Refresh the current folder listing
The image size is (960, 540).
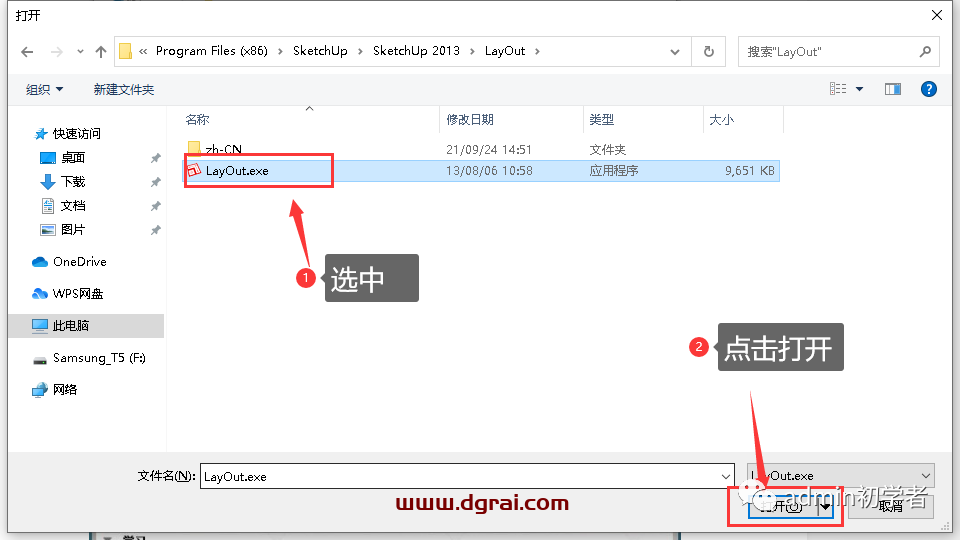pos(709,51)
